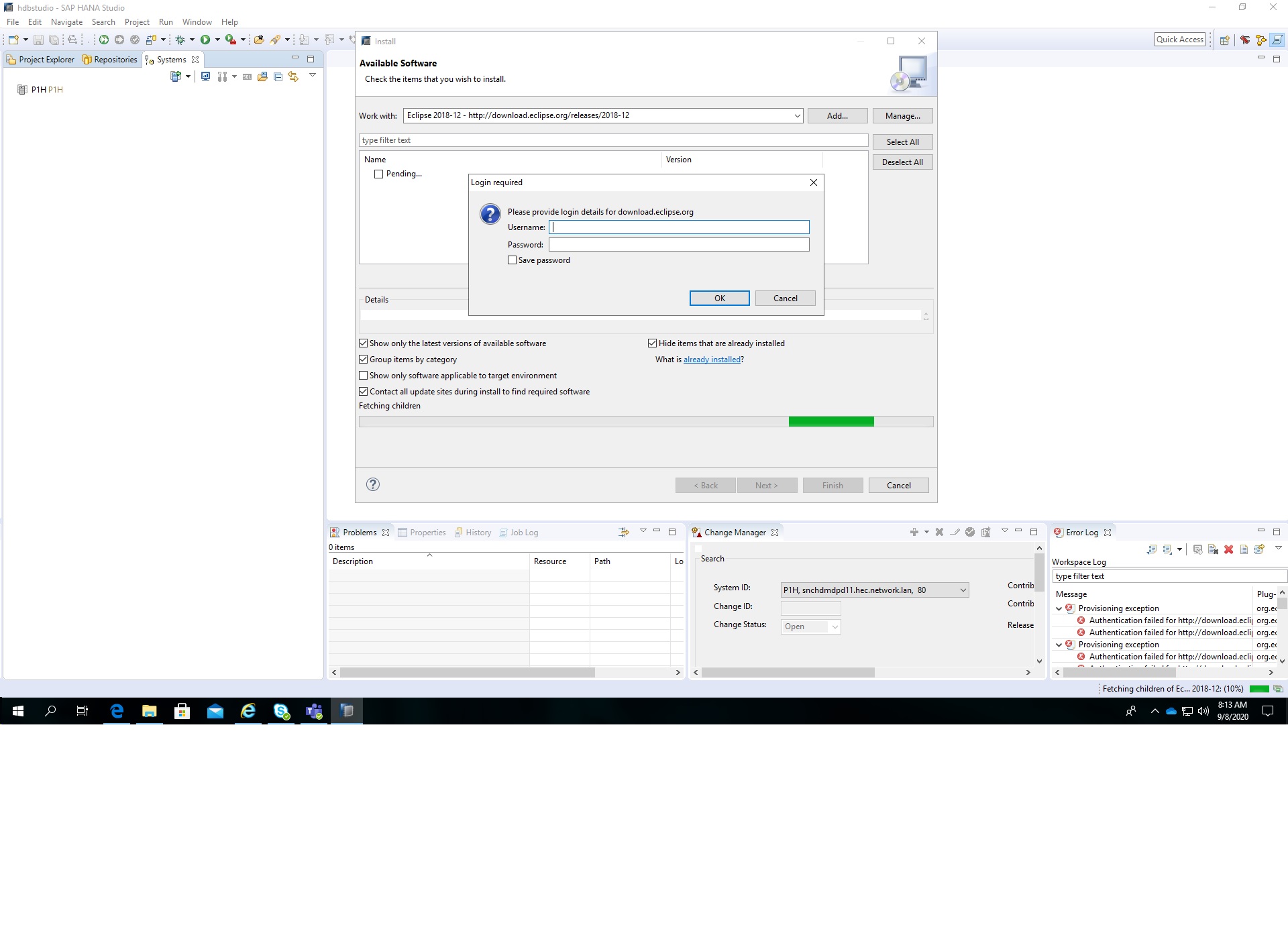The width and height of the screenshot is (1288, 927).
Task: Click the Open Task folder-with-bug icon
Action: click(259, 40)
